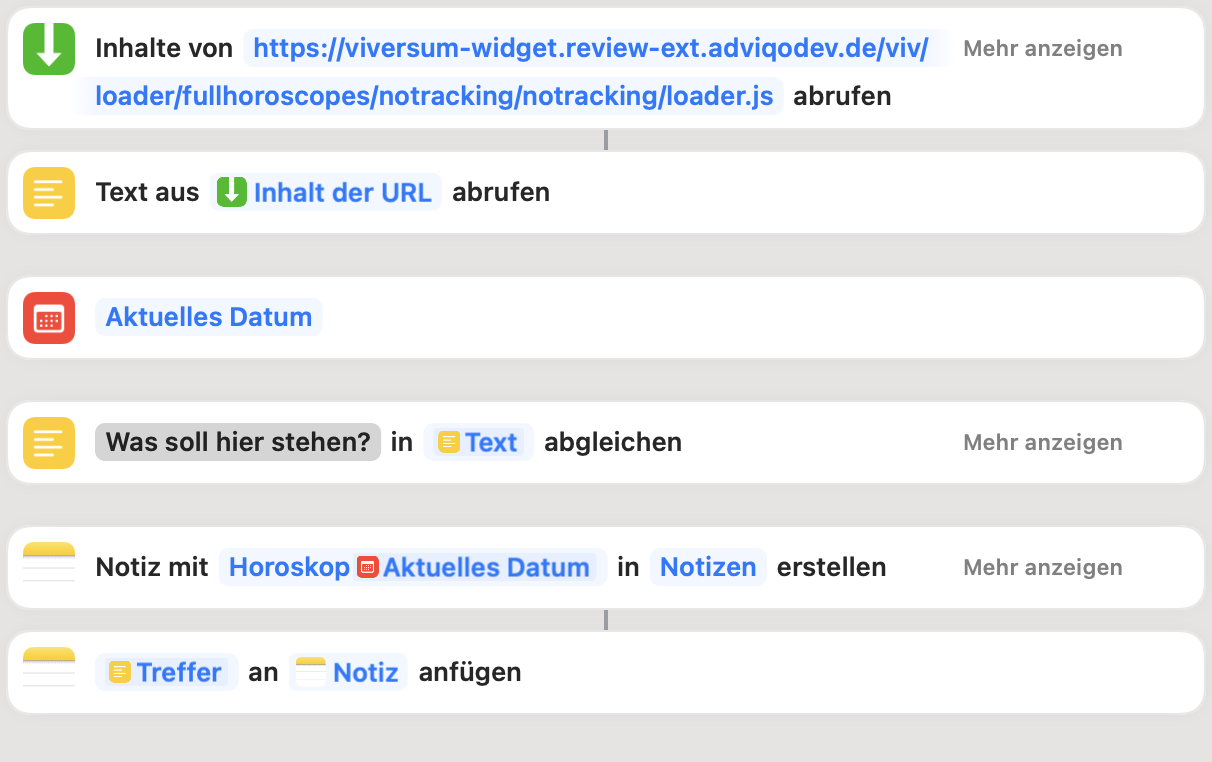Select the Inhalt der URL variable
Screen dimensions: 1212x762
tap(326, 193)
